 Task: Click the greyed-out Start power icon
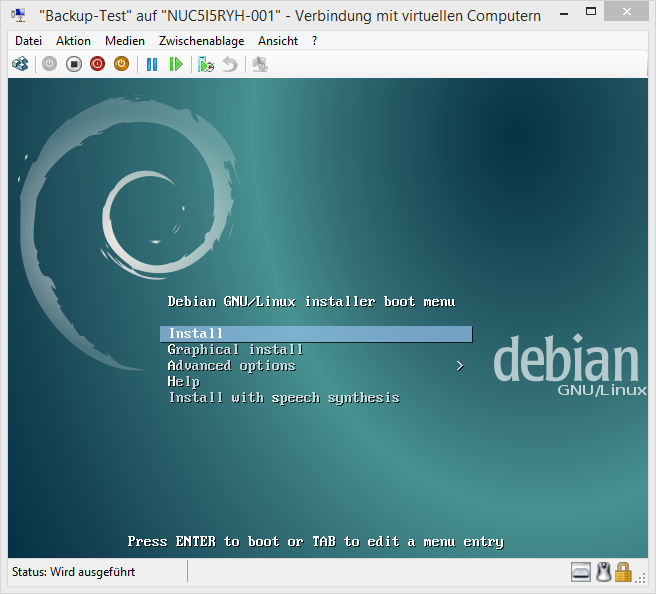(x=49, y=64)
